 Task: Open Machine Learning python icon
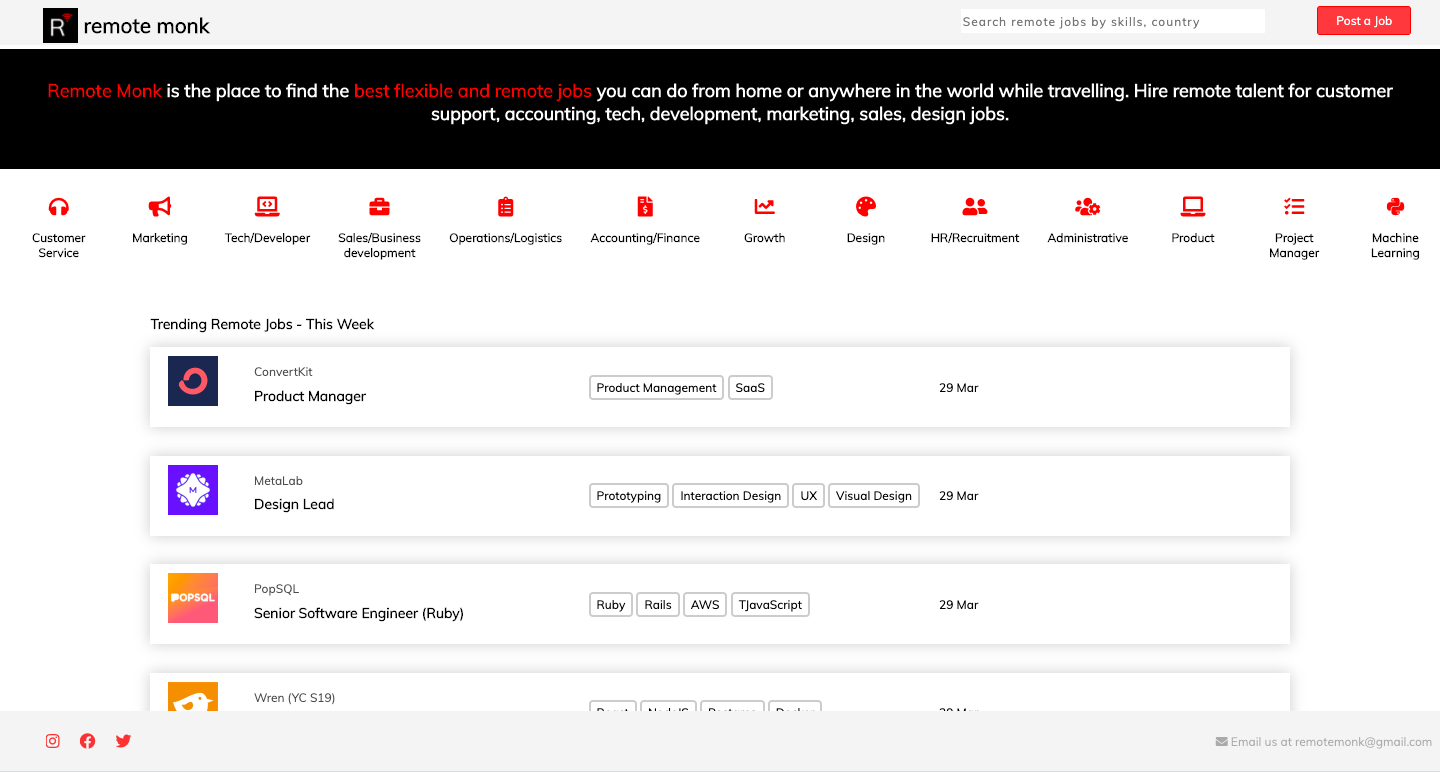1395,207
